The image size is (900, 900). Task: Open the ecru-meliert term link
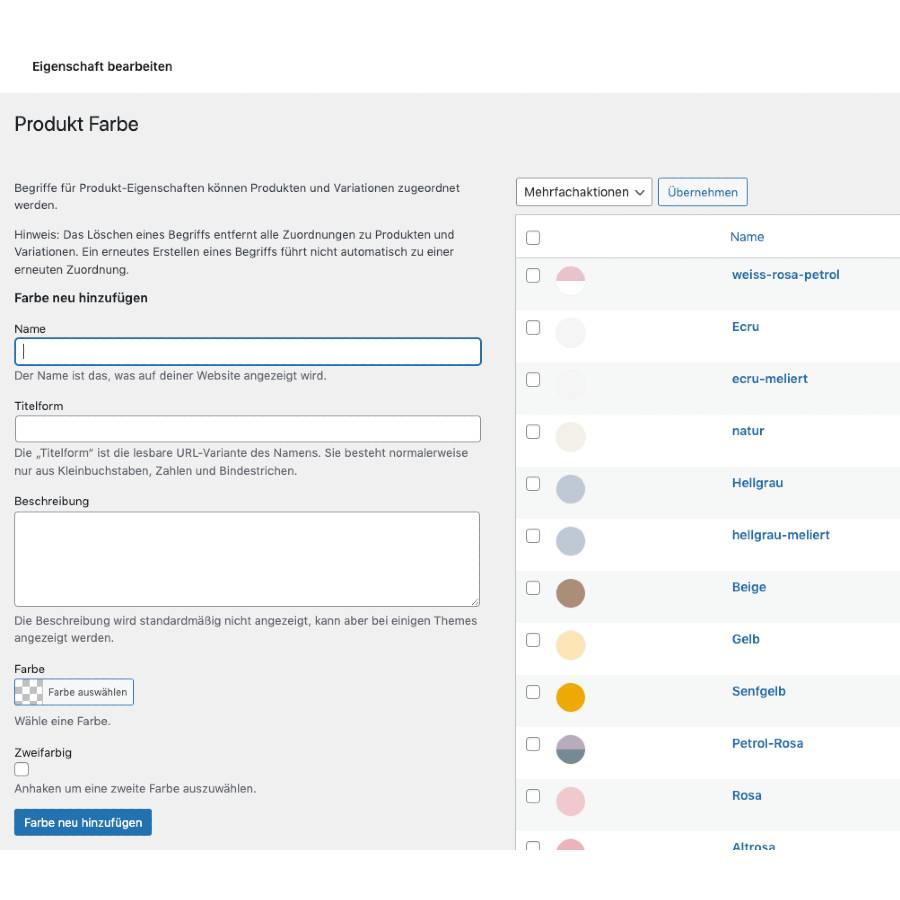point(769,379)
